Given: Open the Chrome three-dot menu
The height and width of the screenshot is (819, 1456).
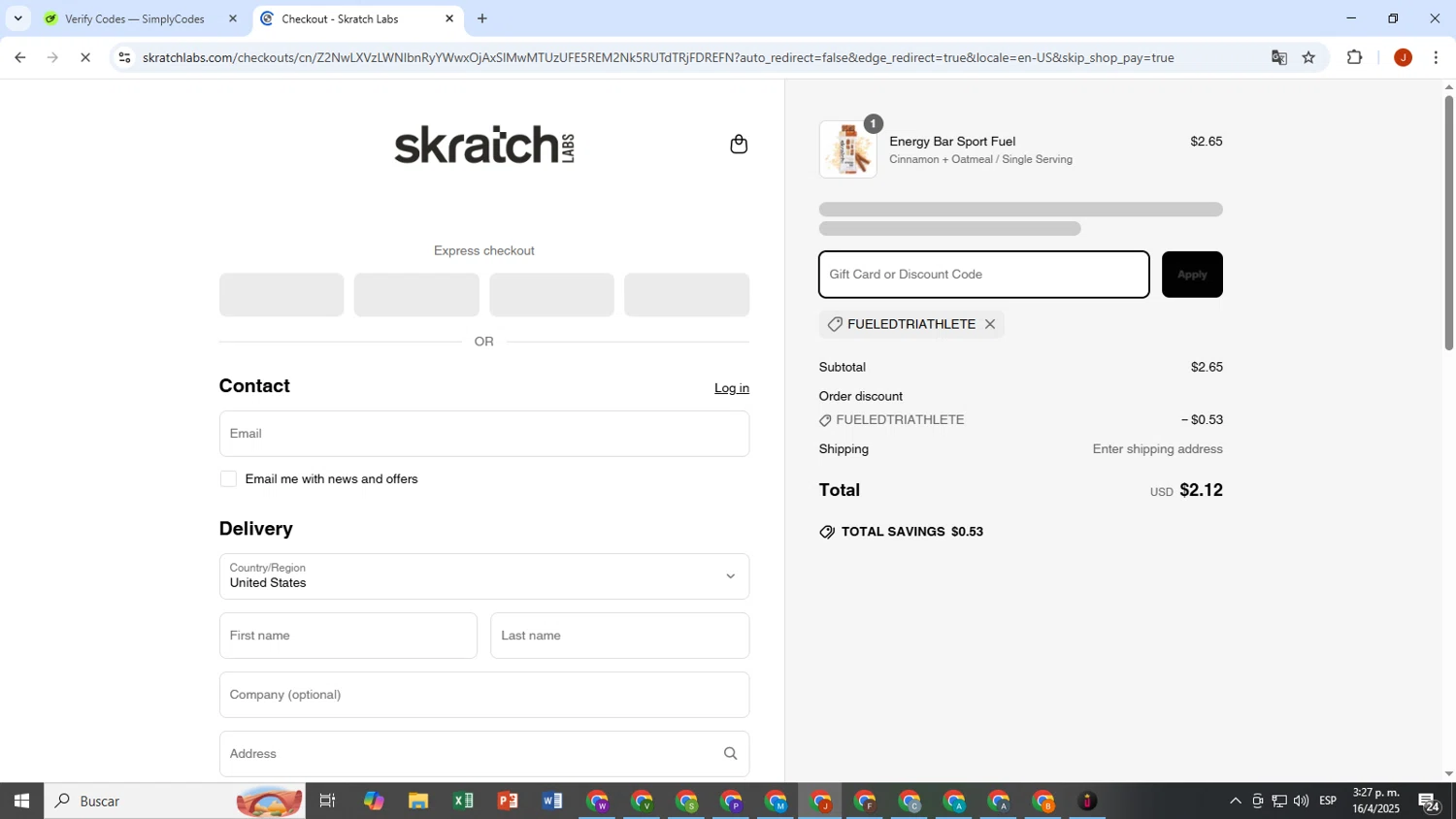Looking at the screenshot, I should [x=1436, y=58].
